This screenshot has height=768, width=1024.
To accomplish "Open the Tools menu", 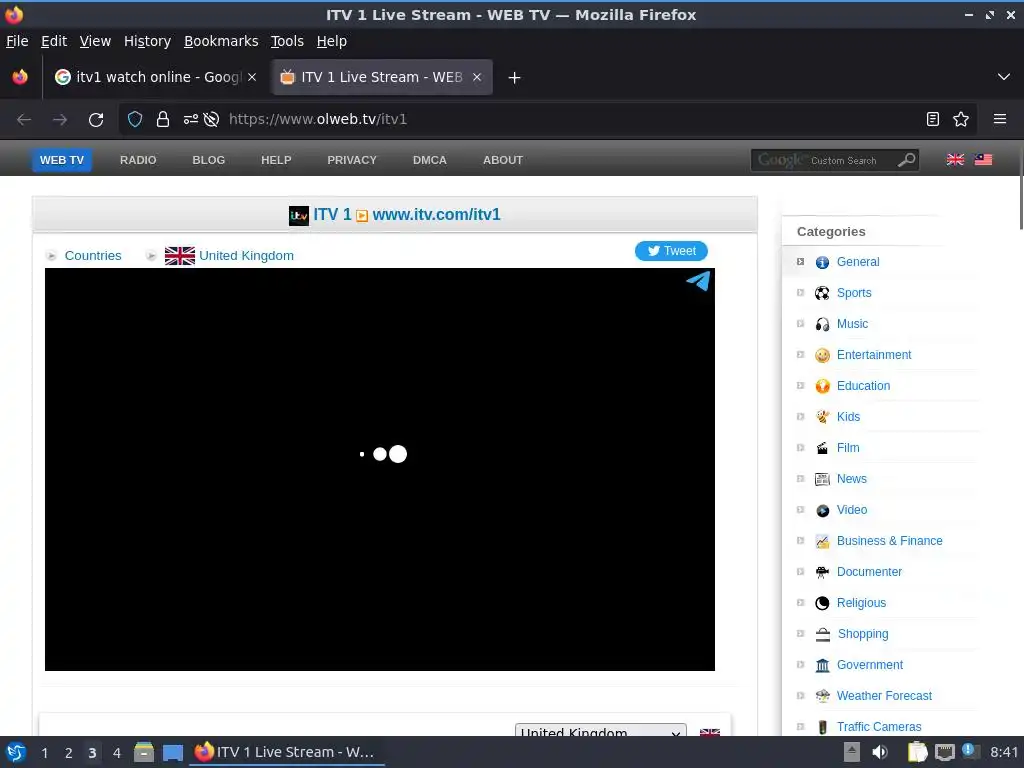I will 287,41.
